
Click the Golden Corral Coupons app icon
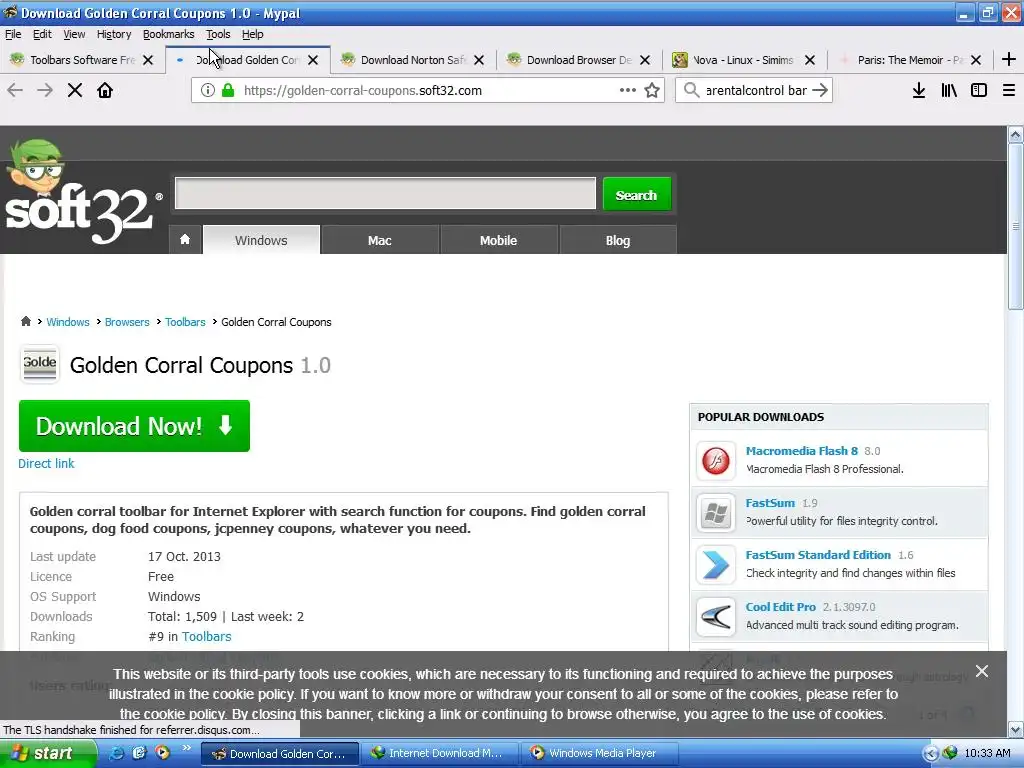click(39, 364)
